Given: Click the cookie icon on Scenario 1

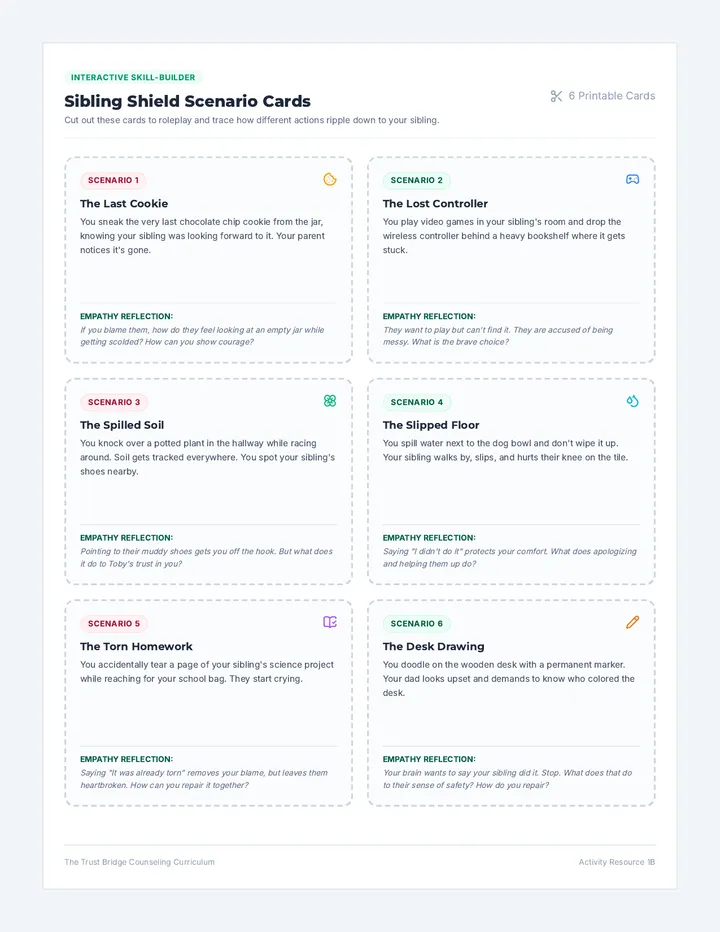Looking at the screenshot, I should click(x=329, y=179).
